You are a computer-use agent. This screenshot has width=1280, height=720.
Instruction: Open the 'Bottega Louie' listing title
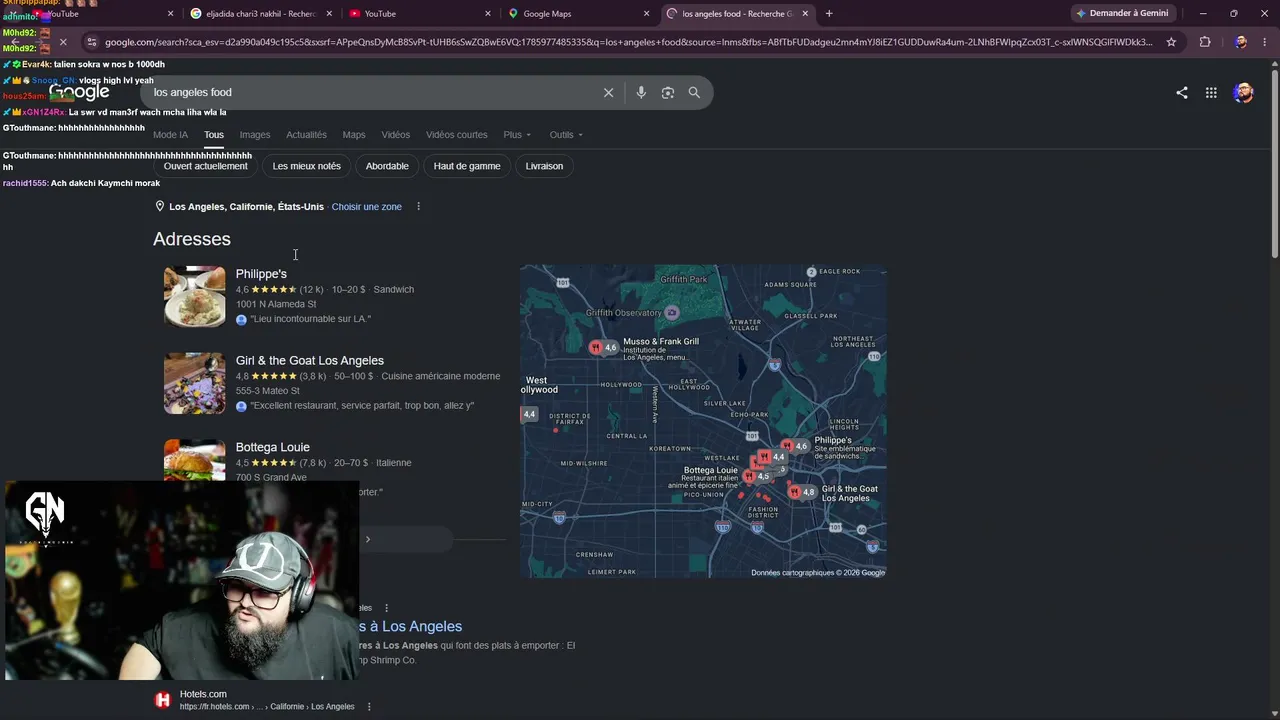point(273,448)
